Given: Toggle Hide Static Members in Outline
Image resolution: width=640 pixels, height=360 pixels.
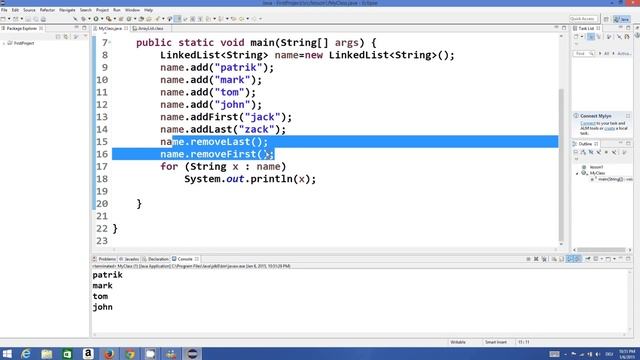Looking at the screenshot, I should (599, 152).
